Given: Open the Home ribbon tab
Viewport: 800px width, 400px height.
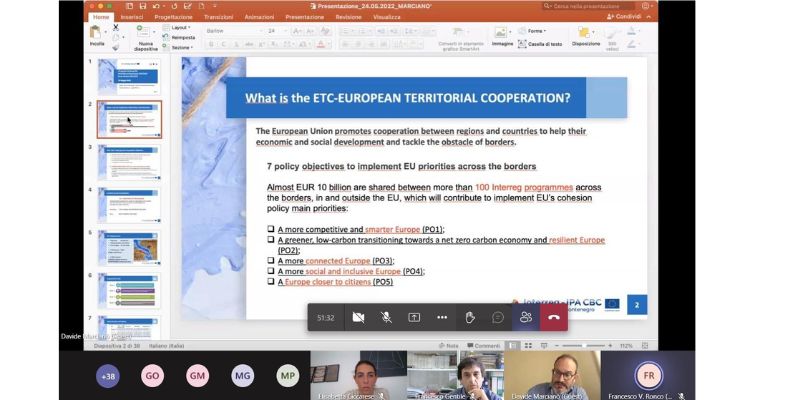Looking at the screenshot, I should [101, 17].
